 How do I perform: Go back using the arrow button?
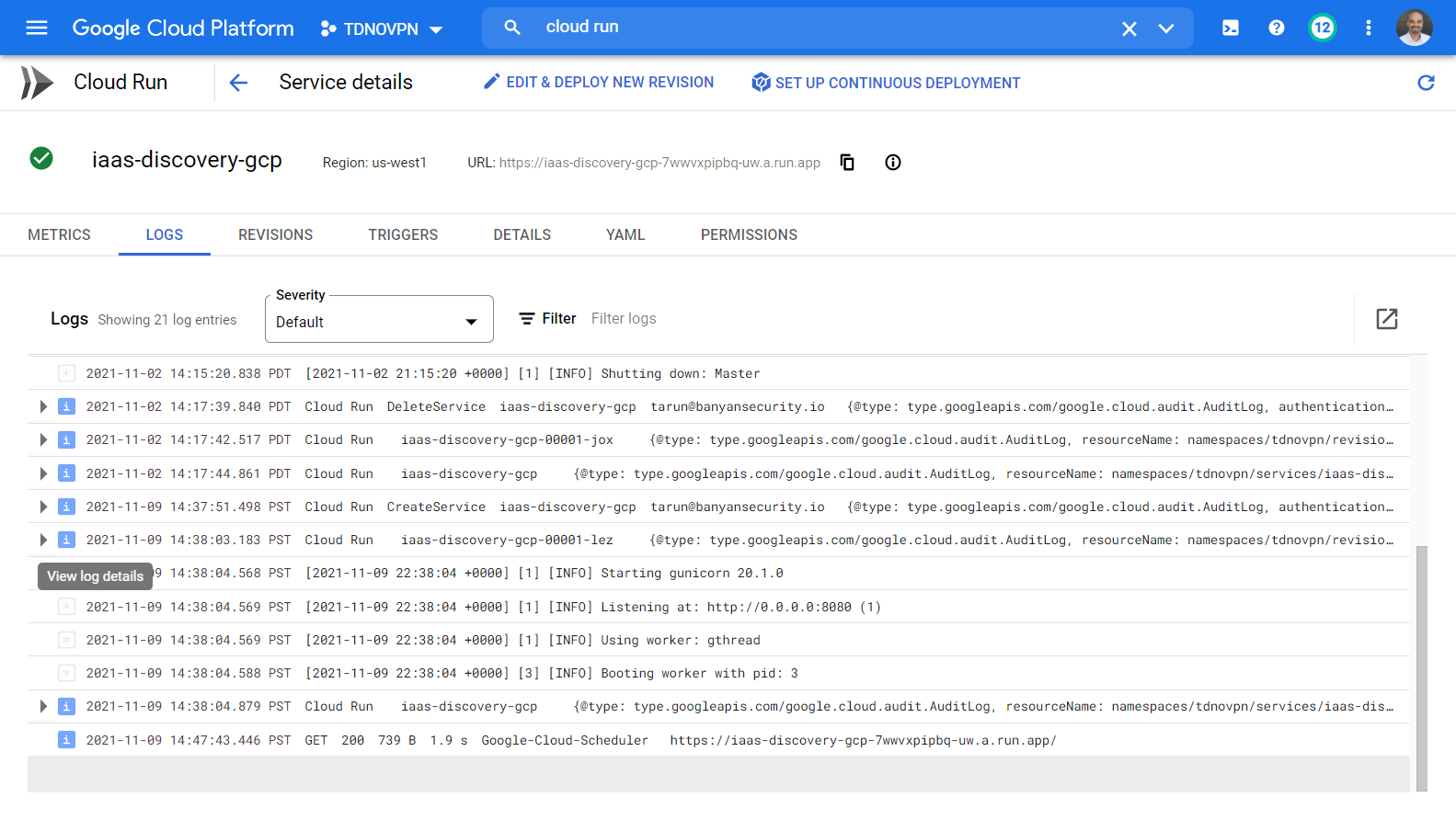pos(238,83)
